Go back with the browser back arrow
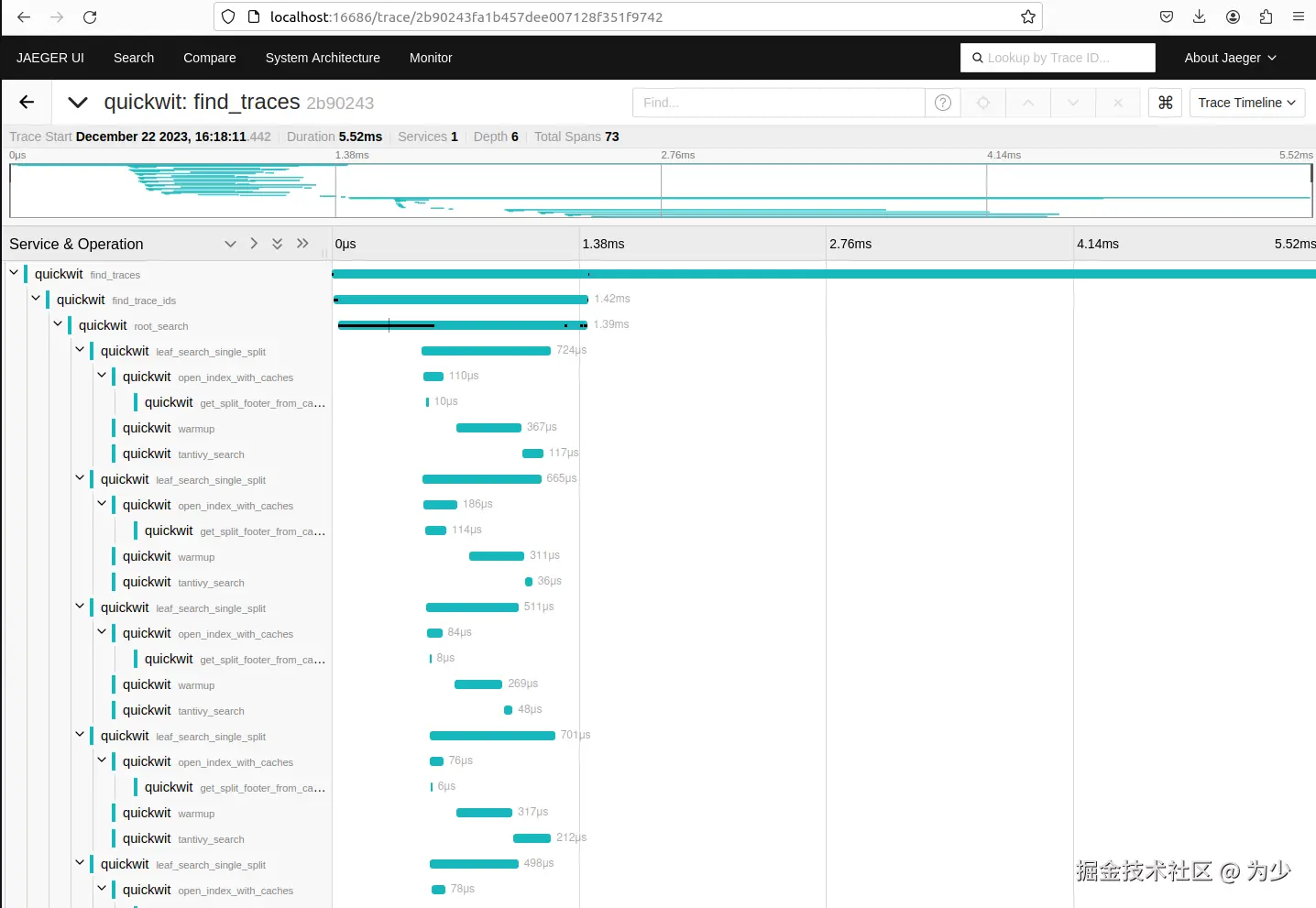Image resolution: width=1316 pixels, height=908 pixels. tap(24, 16)
